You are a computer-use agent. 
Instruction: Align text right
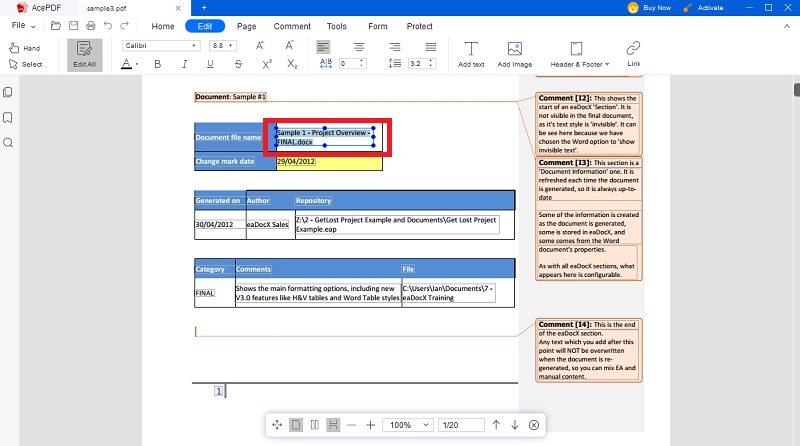pos(394,47)
